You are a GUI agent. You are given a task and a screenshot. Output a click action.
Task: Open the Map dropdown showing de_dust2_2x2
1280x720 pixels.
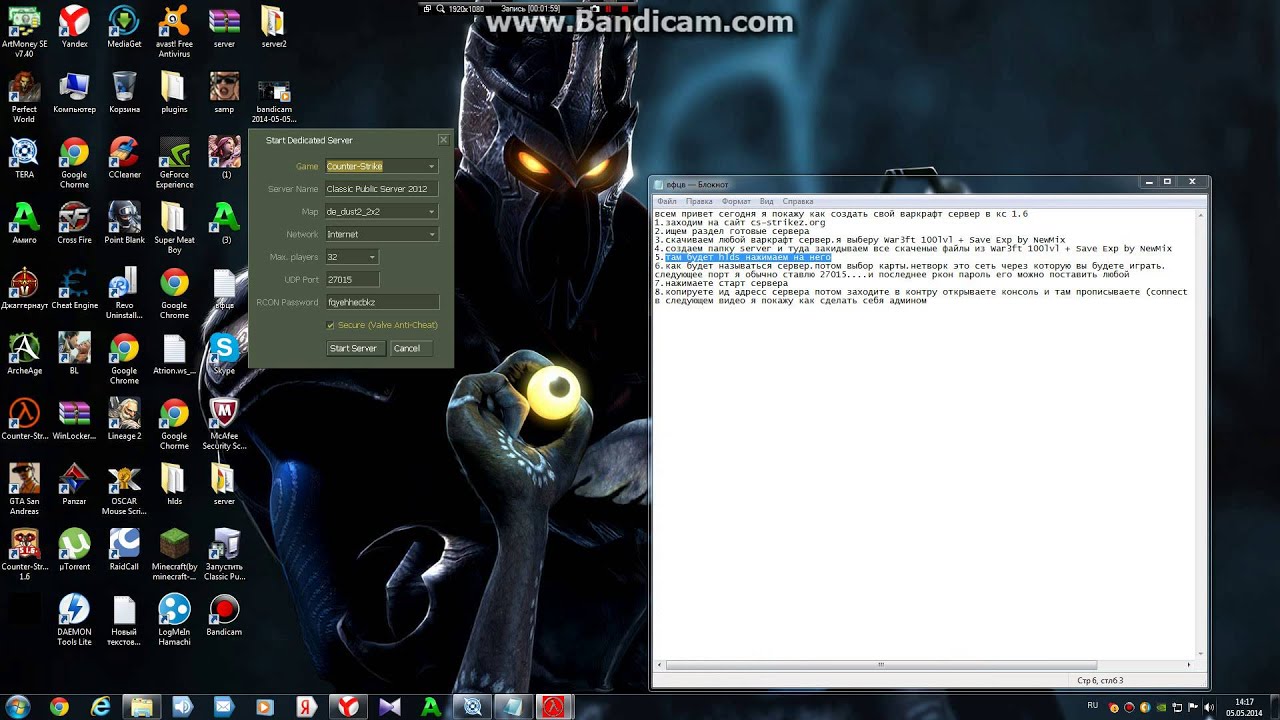click(x=431, y=212)
